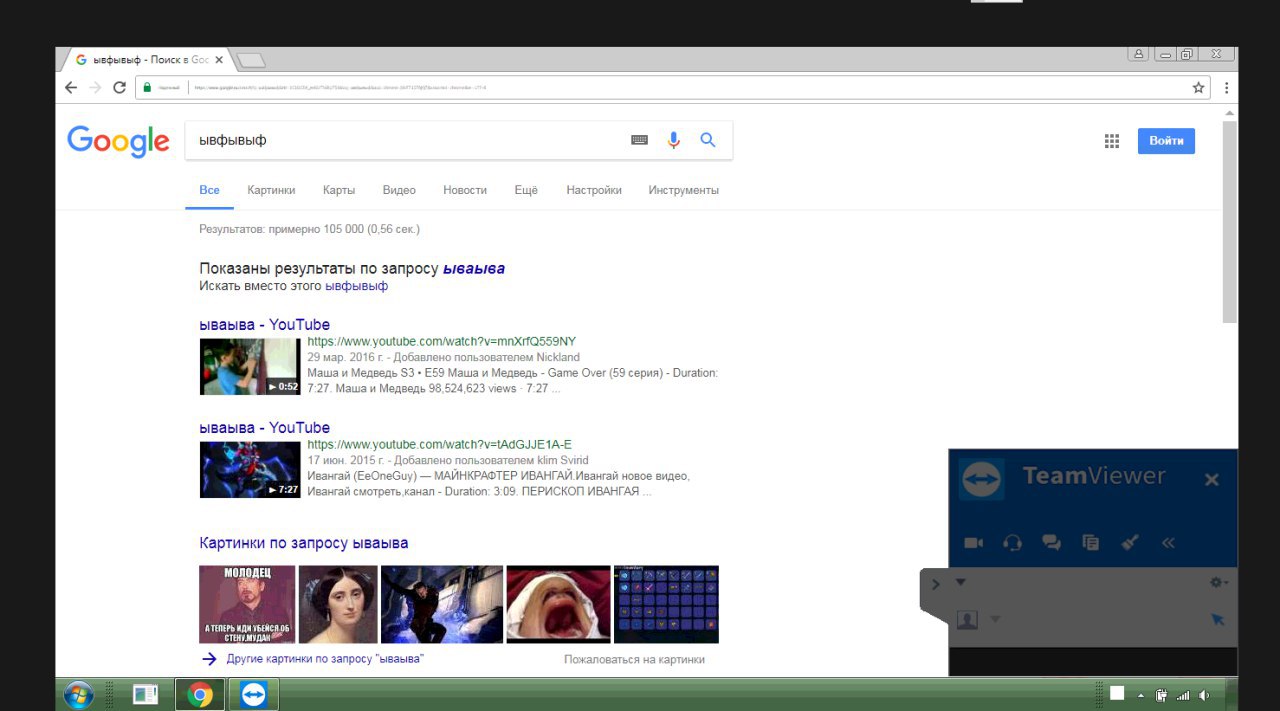This screenshot has height=711, width=1280.
Task: Open Картинки по запросу ываыва link
Action: click(304, 543)
